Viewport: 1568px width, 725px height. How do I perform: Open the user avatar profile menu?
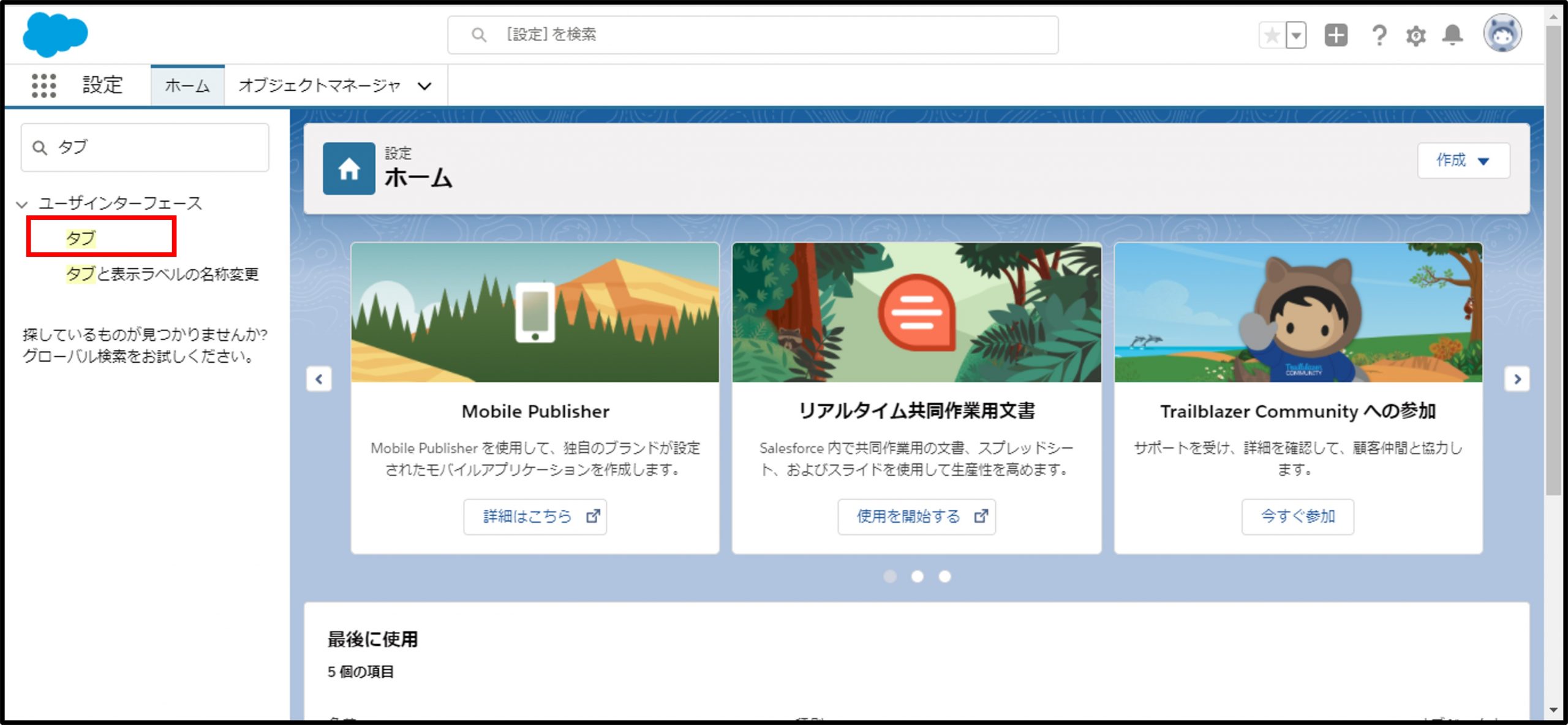(x=1502, y=34)
